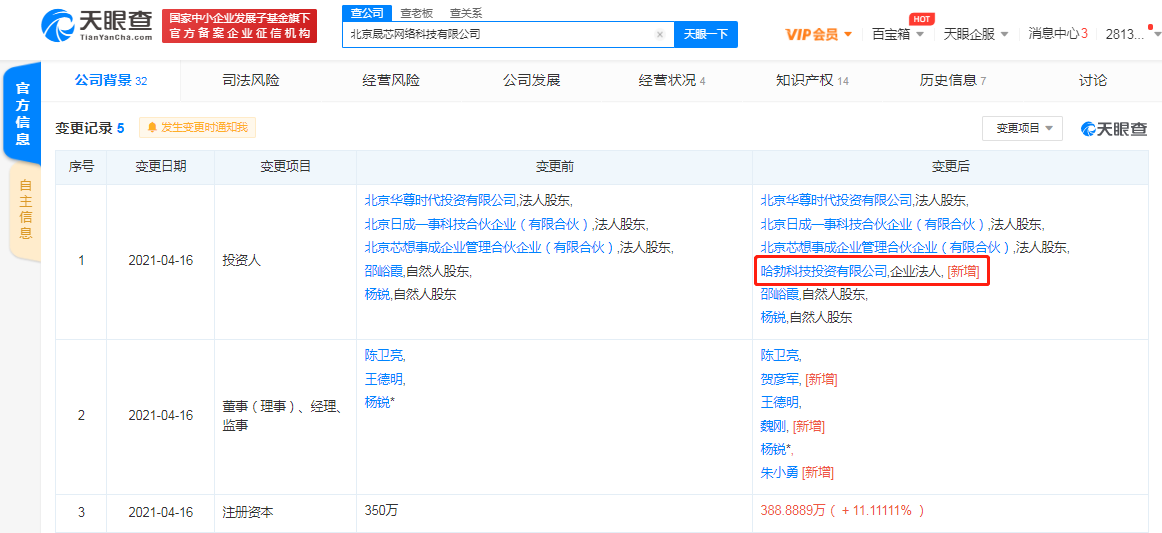
Task: Open 王德明 link in 变更后 directors cell
Action: pos(780,403)
